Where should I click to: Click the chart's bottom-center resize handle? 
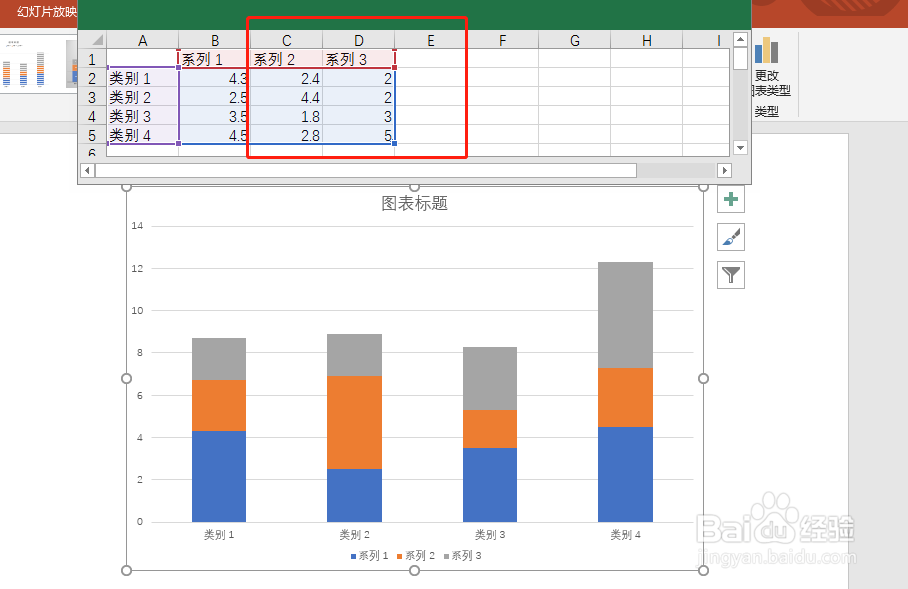pyautogui.click(x=415, y=570)
